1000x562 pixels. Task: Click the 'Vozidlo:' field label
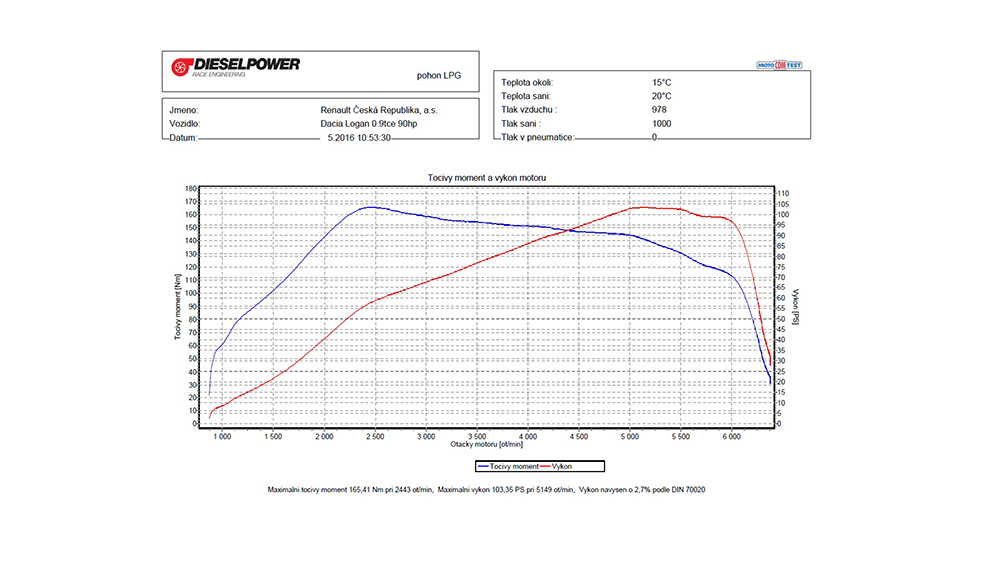[184, 124]
